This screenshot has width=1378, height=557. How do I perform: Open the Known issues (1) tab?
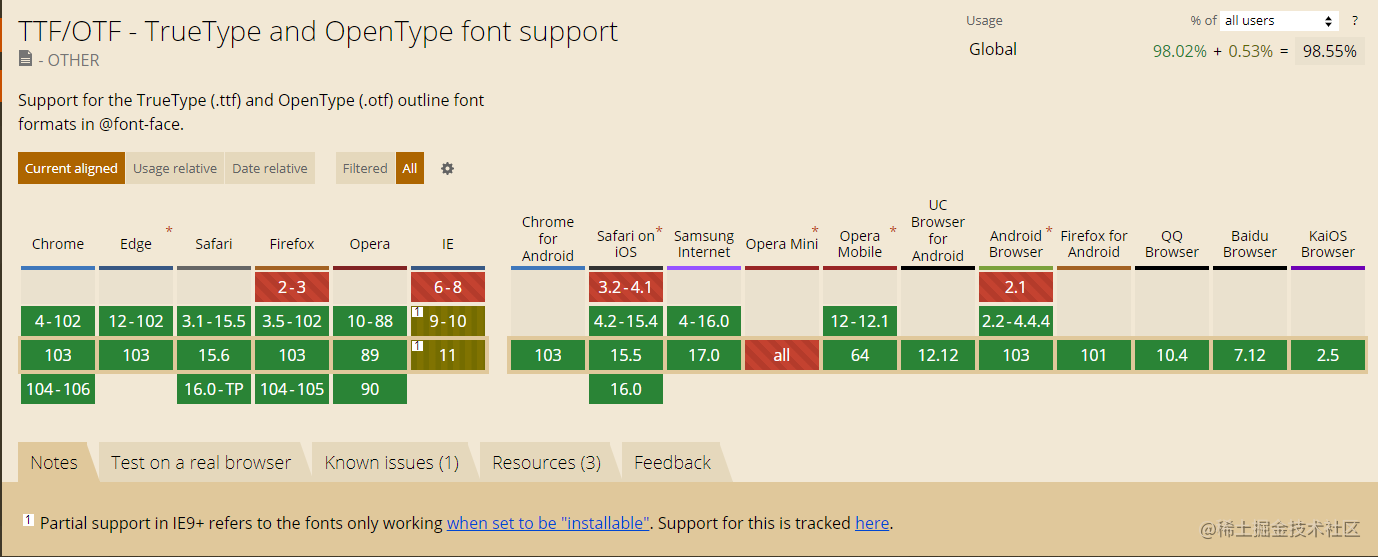point(391,462)
